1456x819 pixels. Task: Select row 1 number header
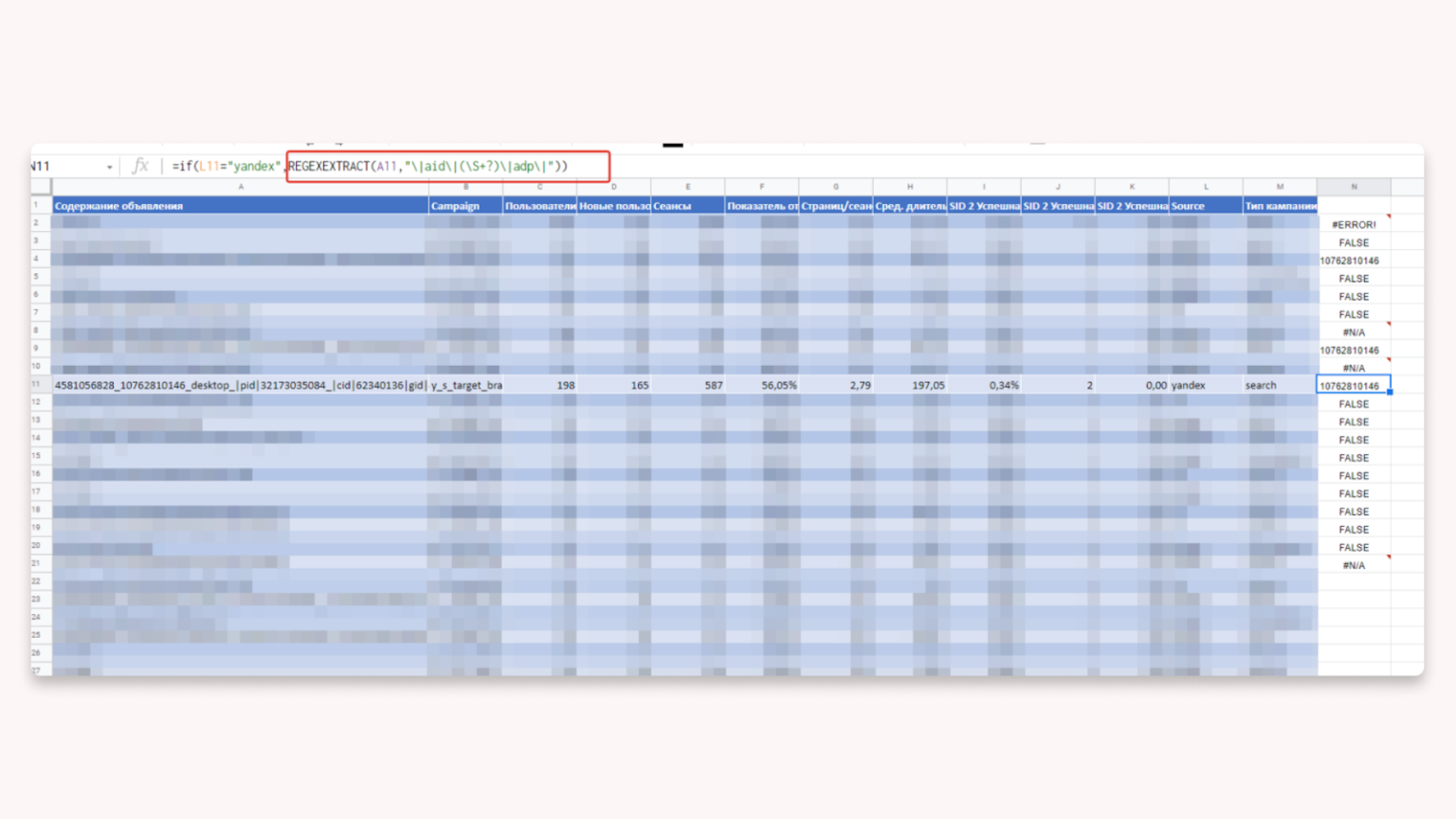(41, 205)
